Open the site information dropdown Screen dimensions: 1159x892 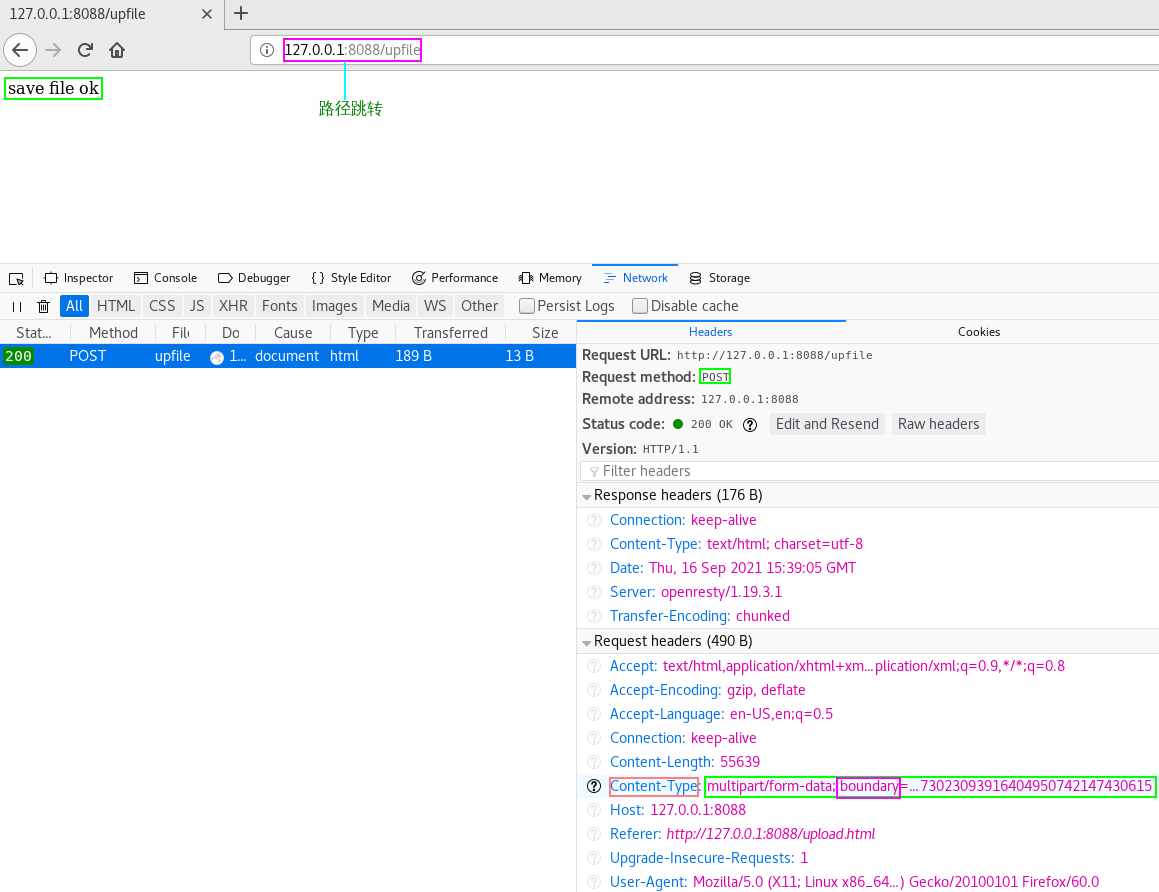[x=266, y=50]
